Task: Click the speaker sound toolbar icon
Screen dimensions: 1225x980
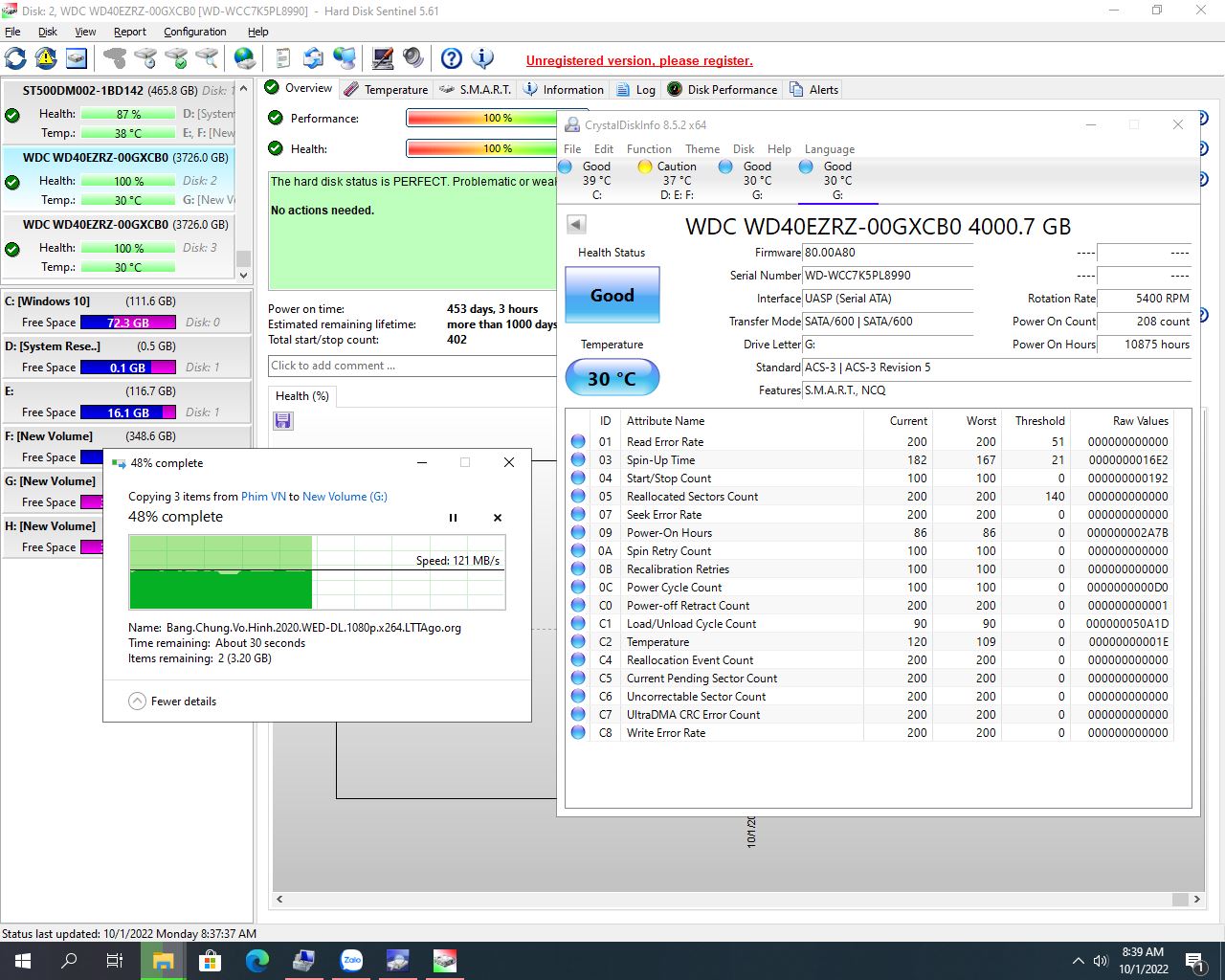Action: point(413,58)
